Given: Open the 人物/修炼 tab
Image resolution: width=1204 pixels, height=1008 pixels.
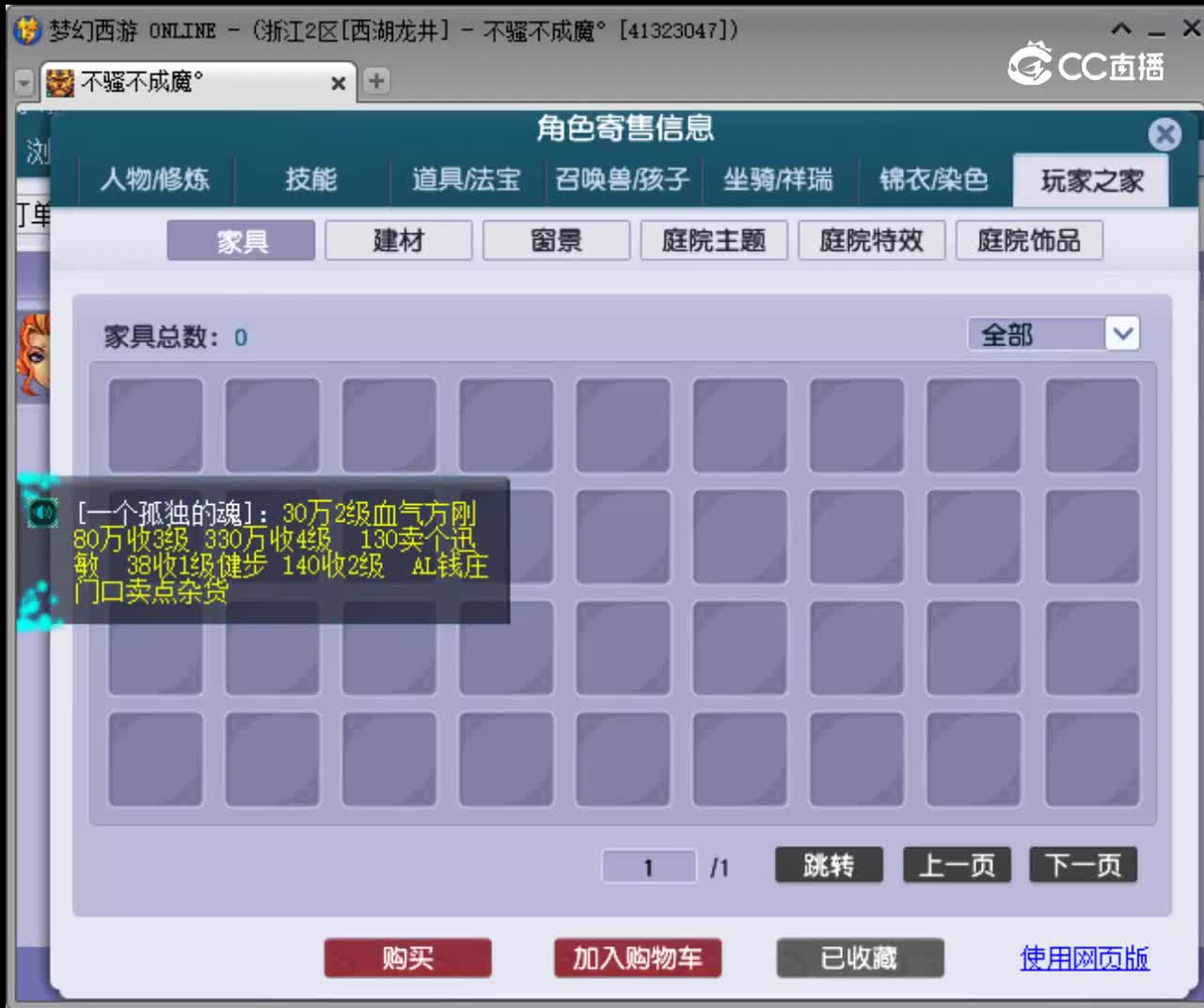Looking at the screenshot, I should pyautogui.click(x=155, y=179).
